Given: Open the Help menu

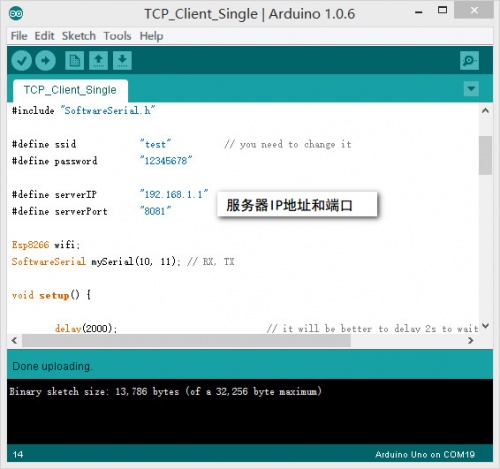Looking at the screenshot, I should [x=151, y=36].
